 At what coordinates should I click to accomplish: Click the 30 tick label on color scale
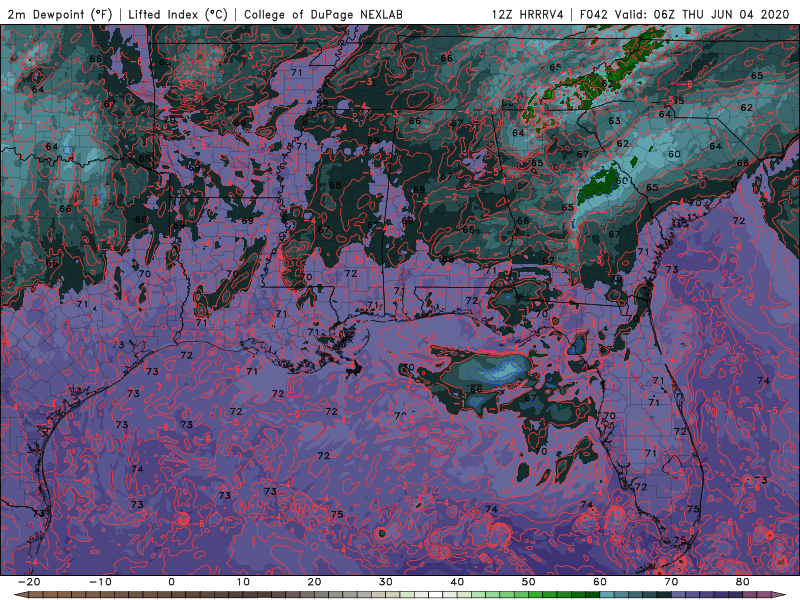point(386,582)
